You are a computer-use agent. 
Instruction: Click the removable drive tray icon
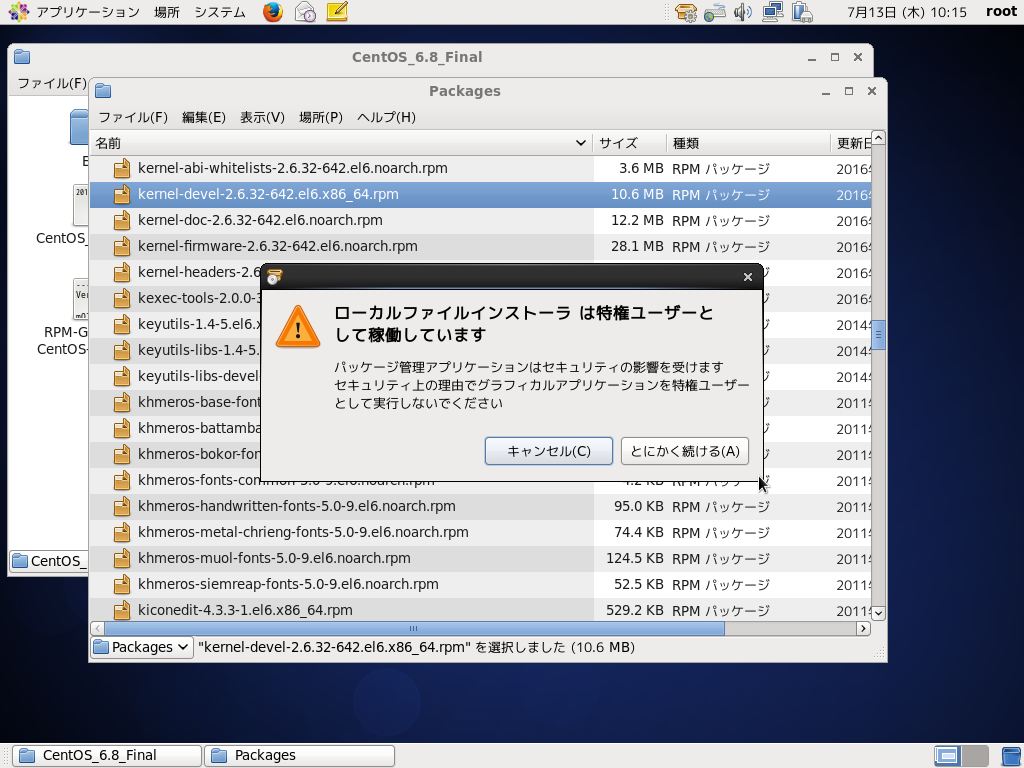tap(802, 12)
